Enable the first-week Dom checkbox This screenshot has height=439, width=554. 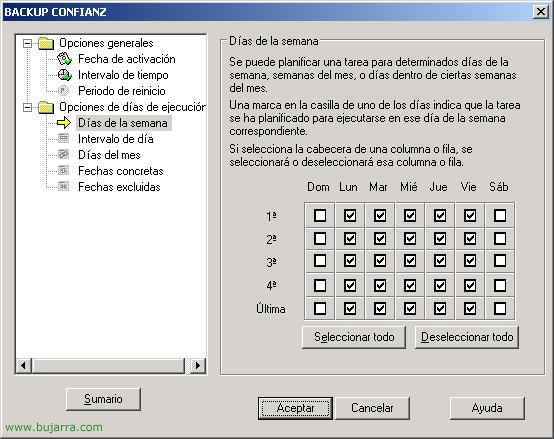point(320,215)
